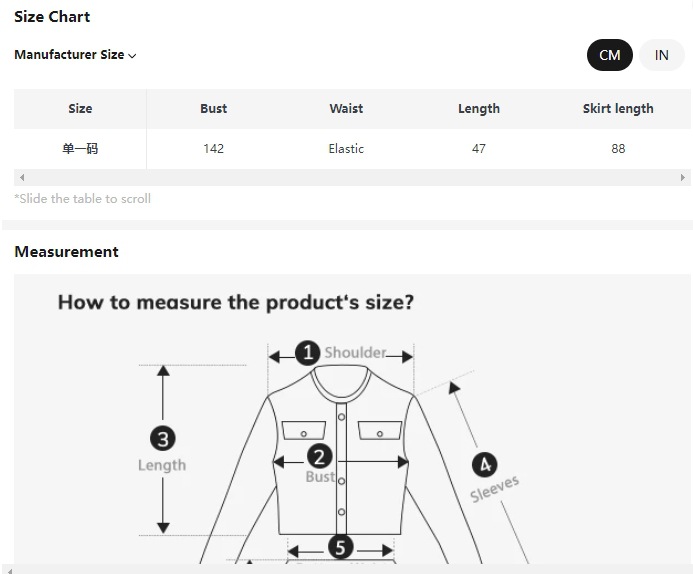This screenshot has height=574, width=693.
Task: Click the Size Chart heading
Action: (52, 16)
